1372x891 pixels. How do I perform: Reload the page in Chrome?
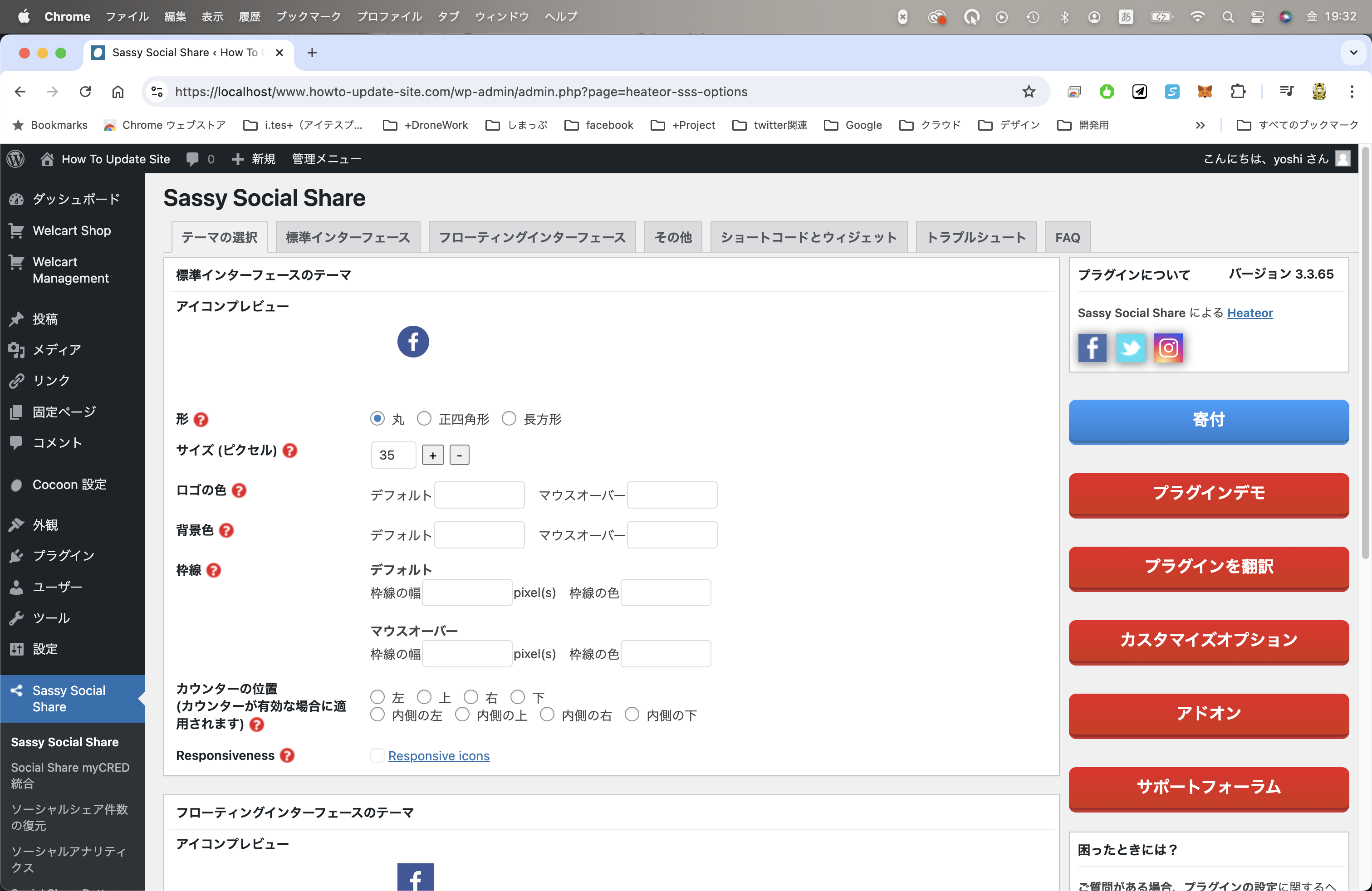(x=85, y=92)
